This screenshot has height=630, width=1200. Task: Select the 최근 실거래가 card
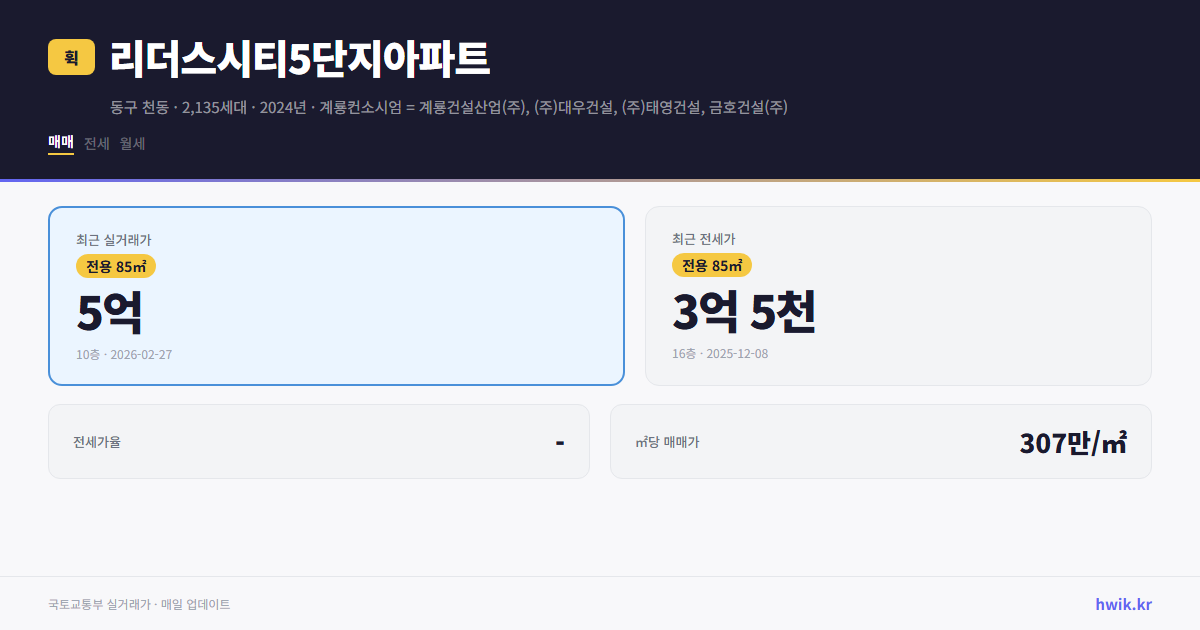335,295
